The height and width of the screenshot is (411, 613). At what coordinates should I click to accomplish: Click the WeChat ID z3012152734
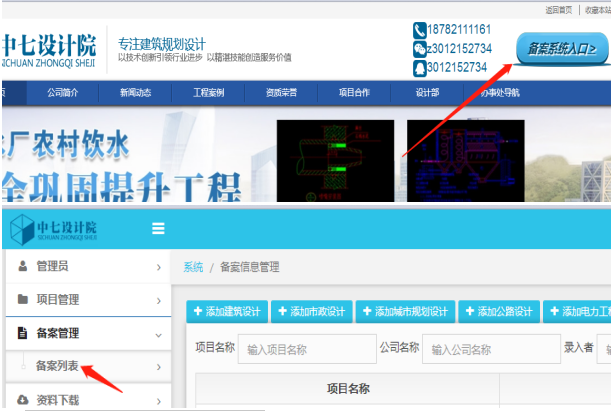point(459,49)
